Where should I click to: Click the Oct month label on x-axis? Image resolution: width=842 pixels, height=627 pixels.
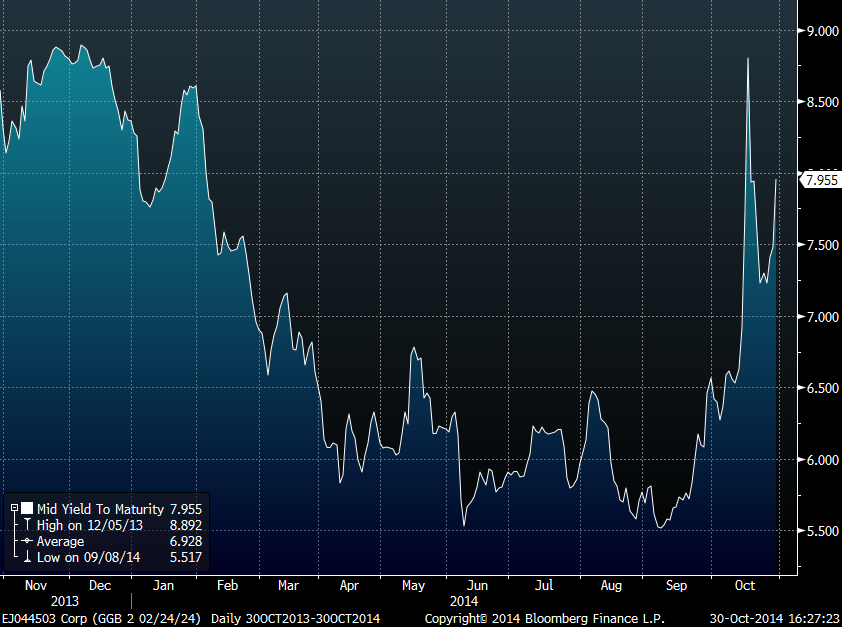pos(745,585)
